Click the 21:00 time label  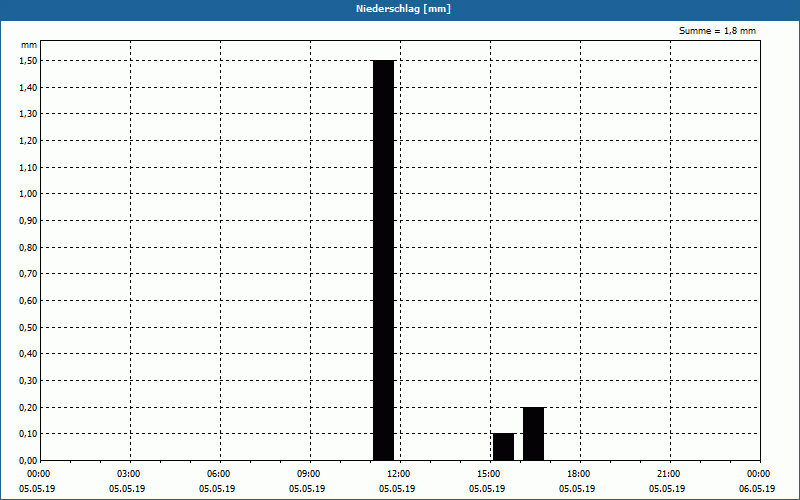(x=670, y=474)
